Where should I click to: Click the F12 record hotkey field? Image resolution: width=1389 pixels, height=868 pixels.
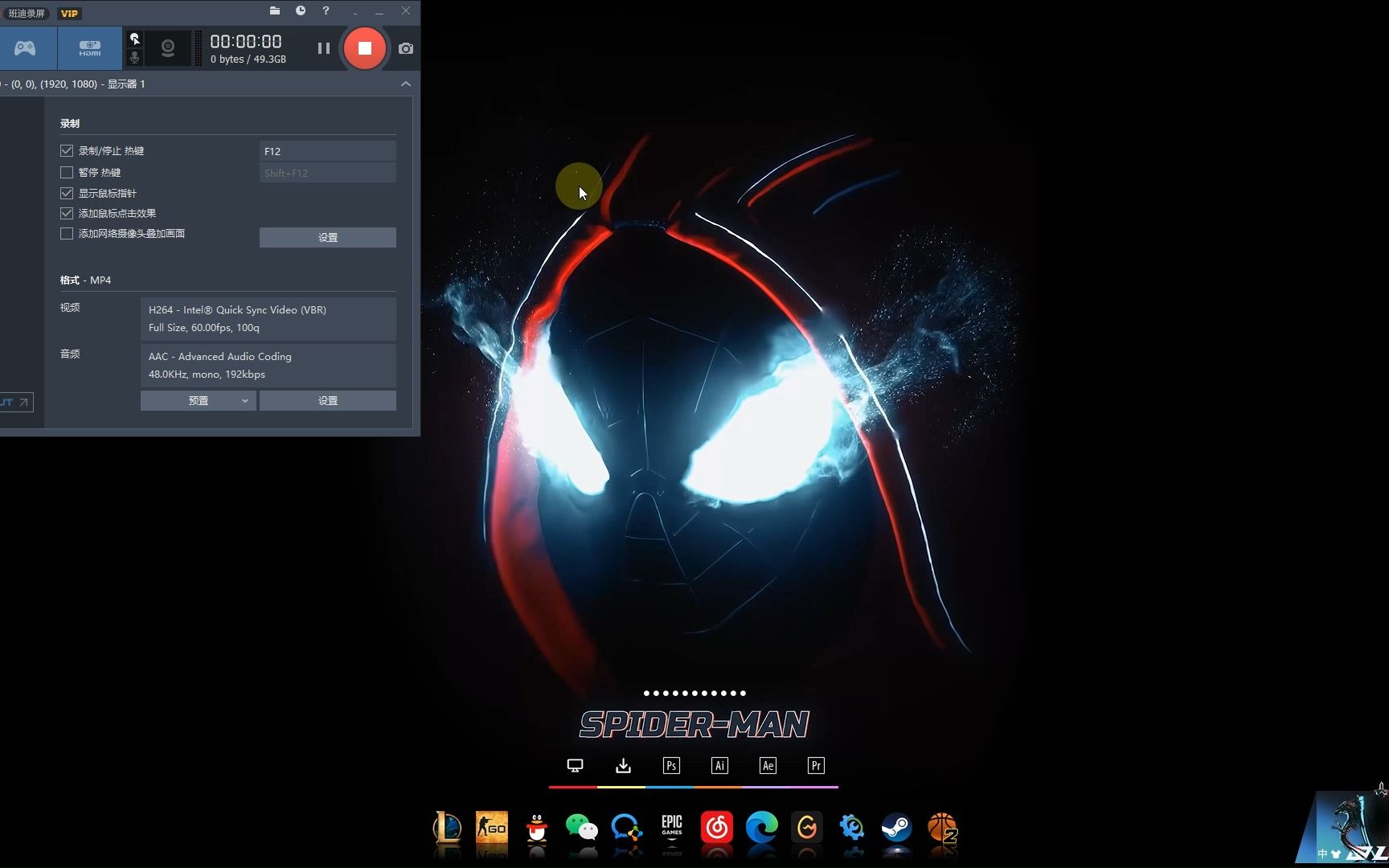pyautogui.click(x=328, y=151)
